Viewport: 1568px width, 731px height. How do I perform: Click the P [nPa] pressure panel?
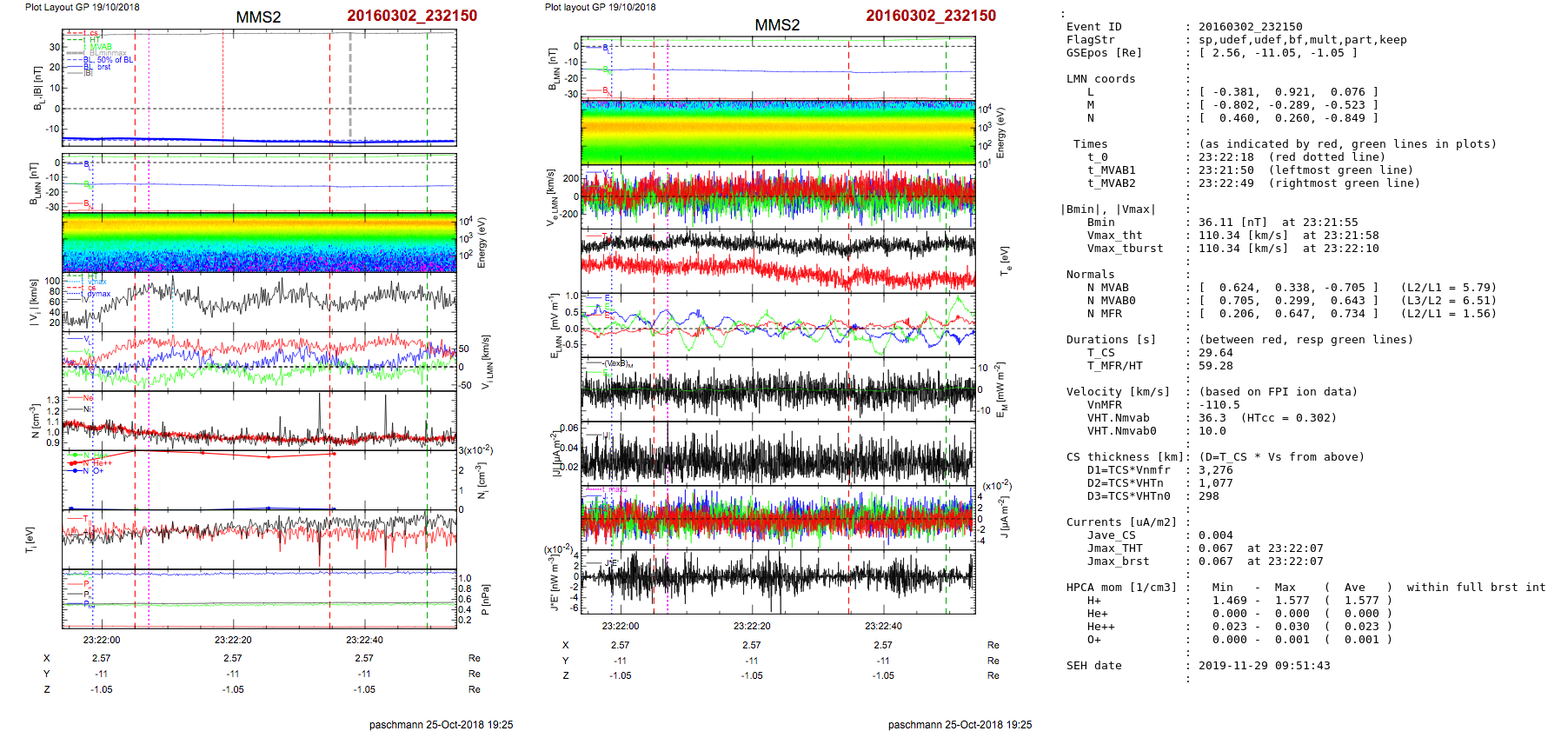(259, 598)
